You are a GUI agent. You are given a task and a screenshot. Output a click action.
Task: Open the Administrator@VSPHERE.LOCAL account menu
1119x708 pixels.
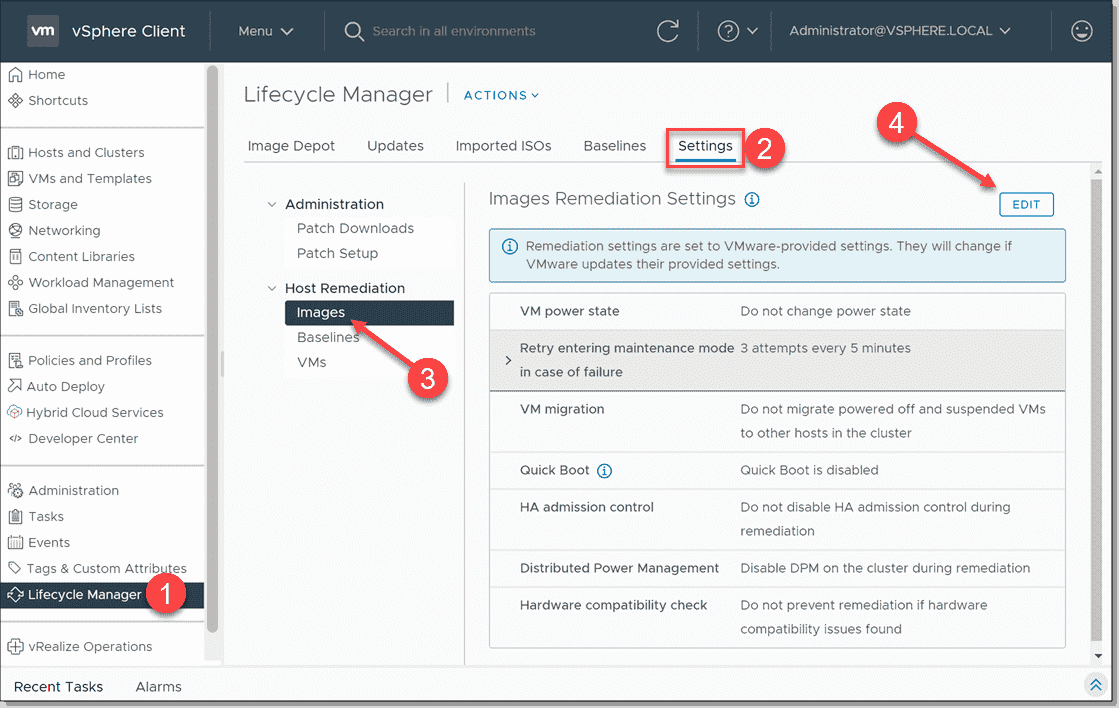[x=899, y=31]
